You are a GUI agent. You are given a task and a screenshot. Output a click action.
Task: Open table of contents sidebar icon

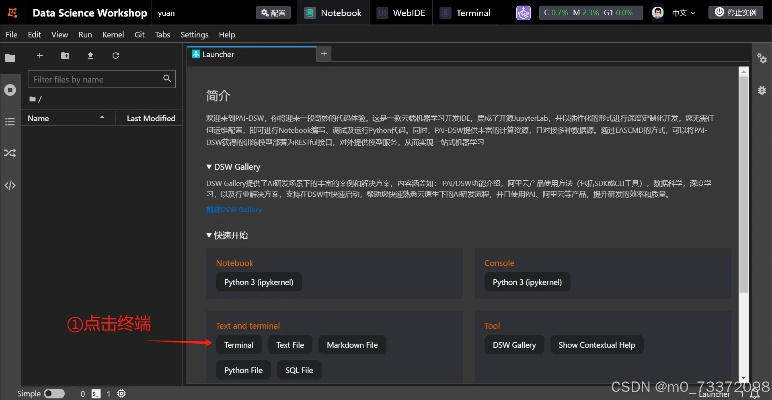coord(10,121)
